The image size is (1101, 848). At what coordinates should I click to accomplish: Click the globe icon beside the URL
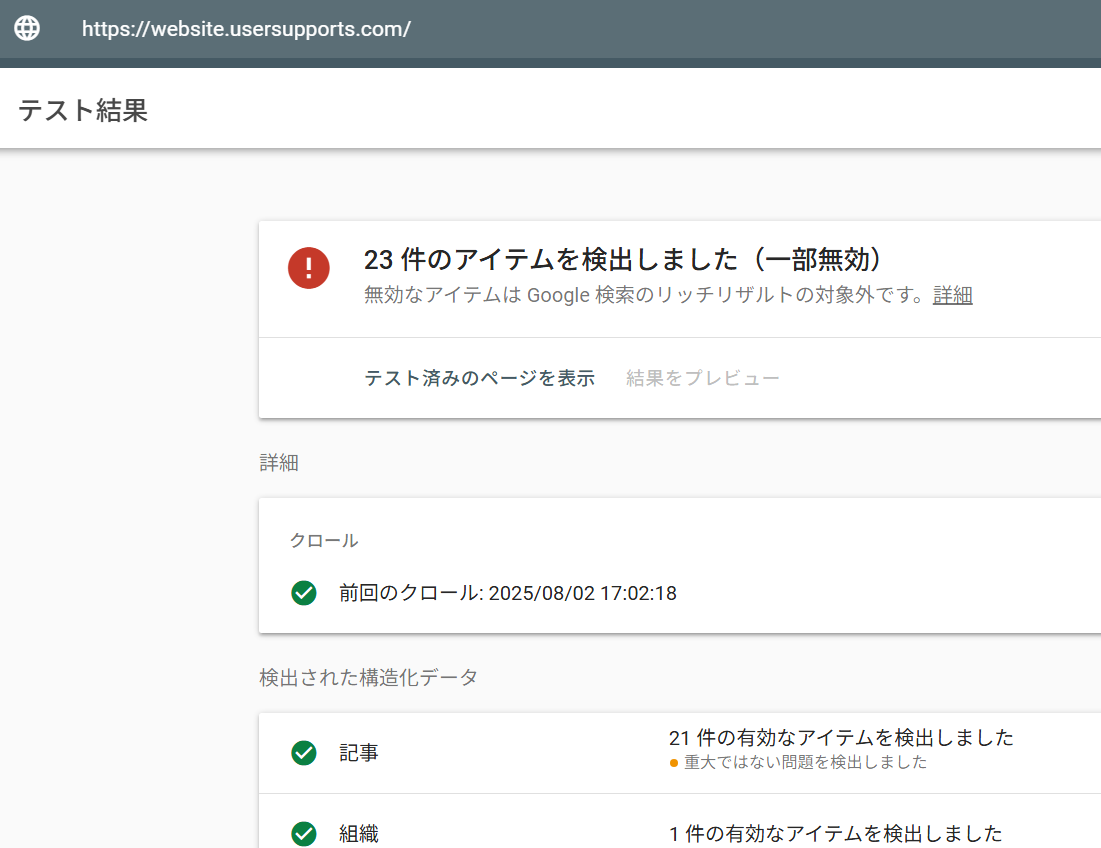click(27, 28)
